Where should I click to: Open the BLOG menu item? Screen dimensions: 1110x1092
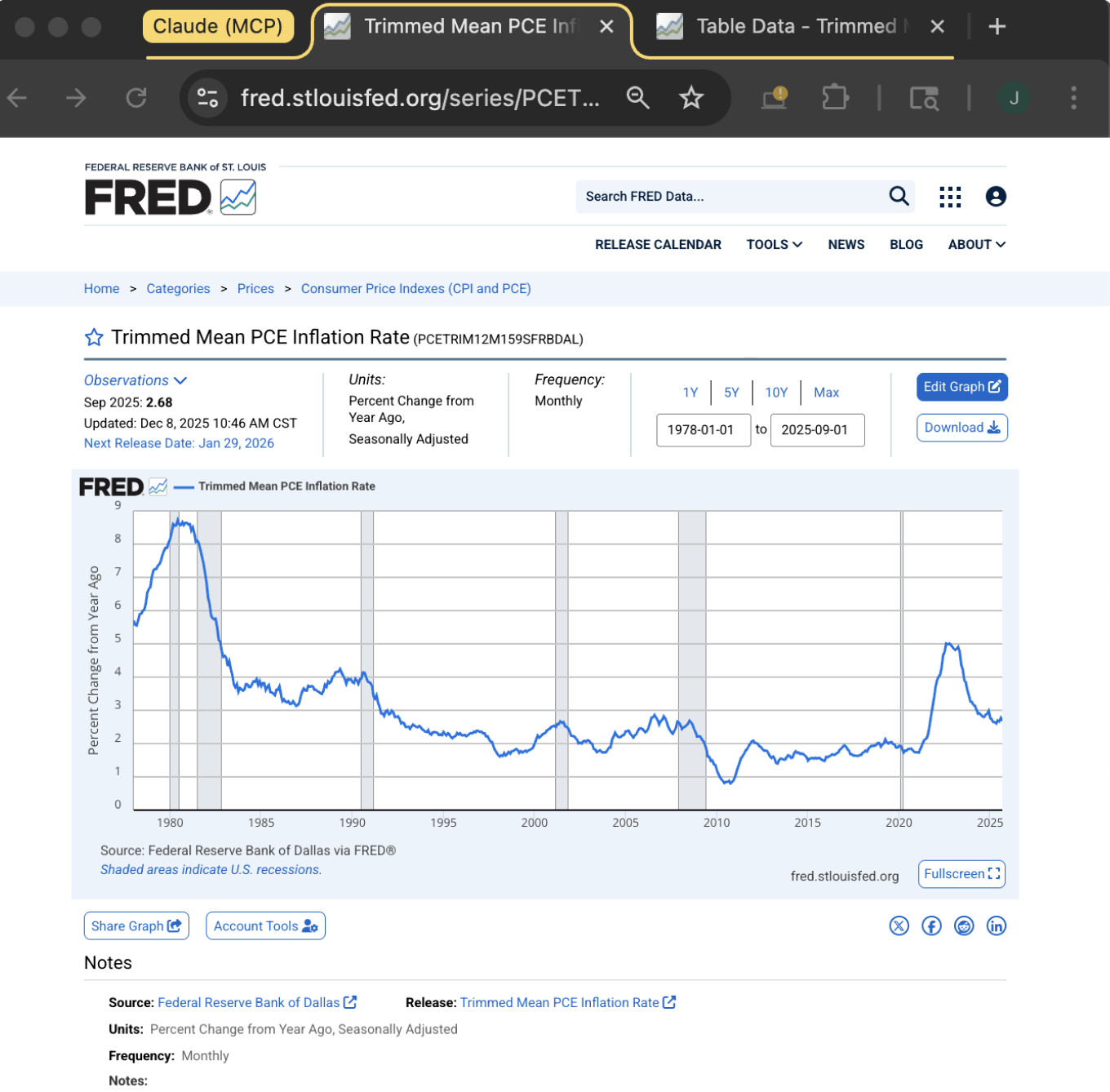coord(906,244)
